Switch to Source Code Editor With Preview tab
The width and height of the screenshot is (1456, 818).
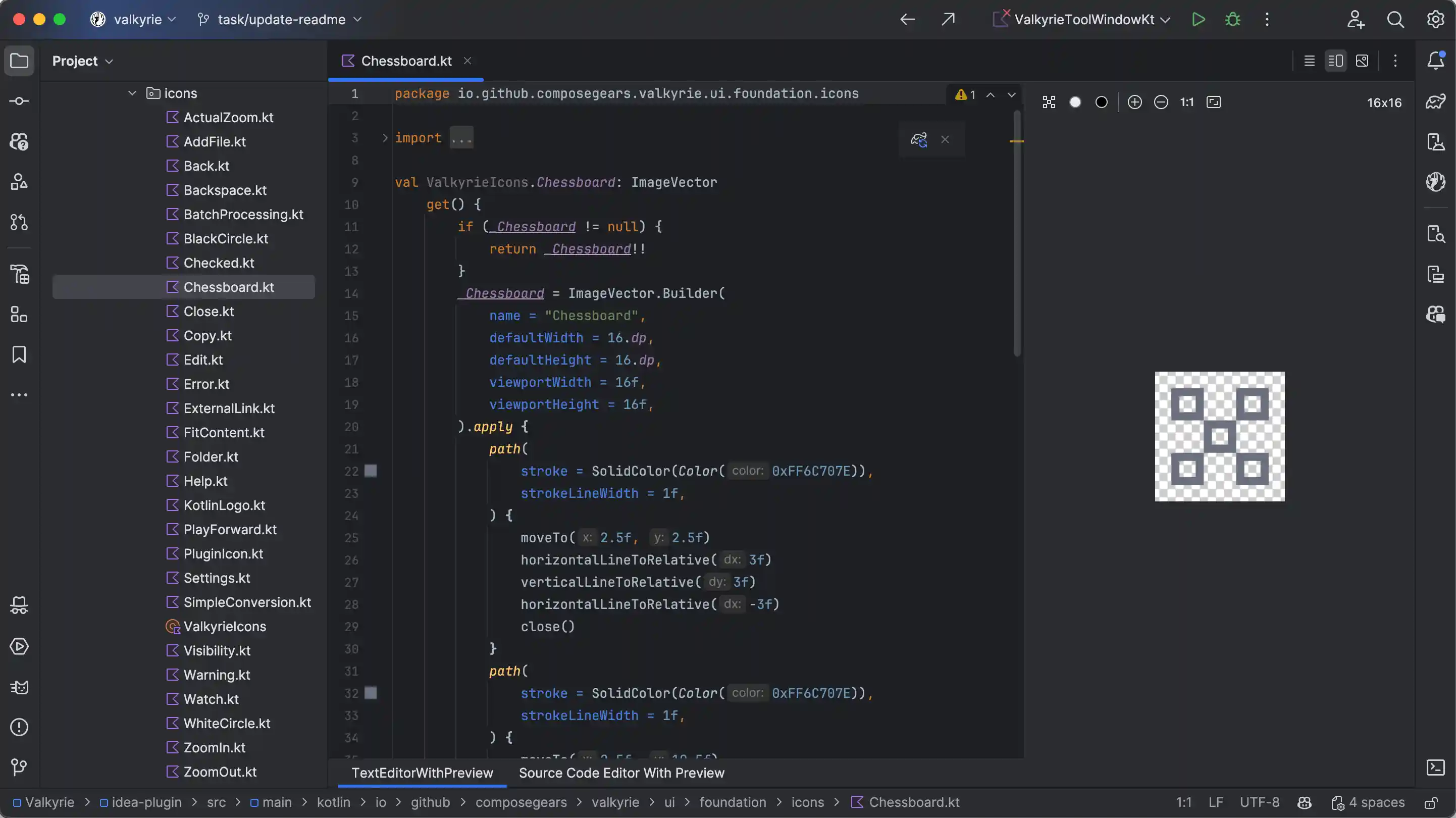(x=621, y=773)
